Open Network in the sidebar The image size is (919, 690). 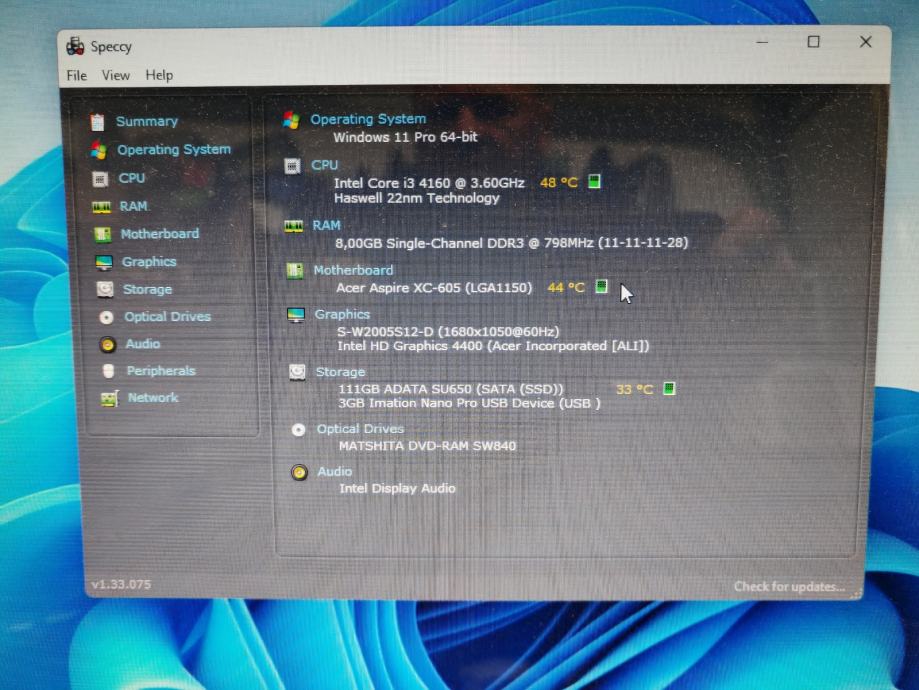tap(152, 397)
